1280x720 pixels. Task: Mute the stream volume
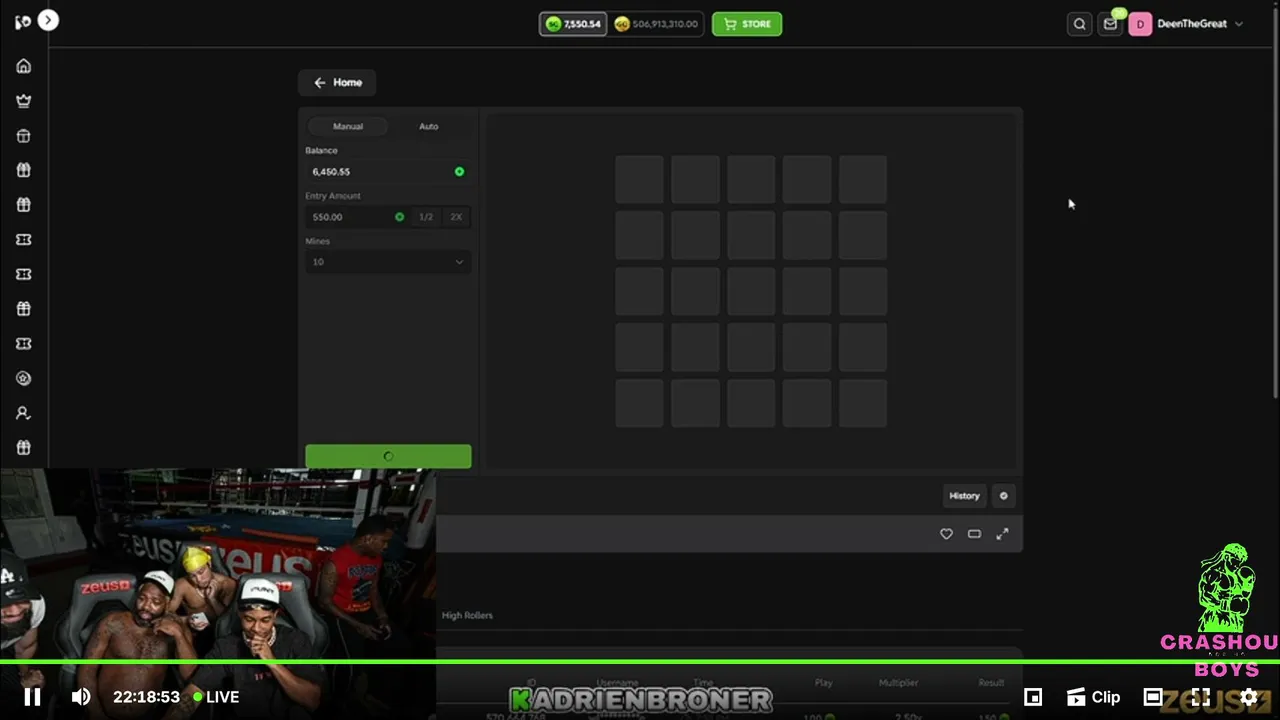(x=81, y=697)
